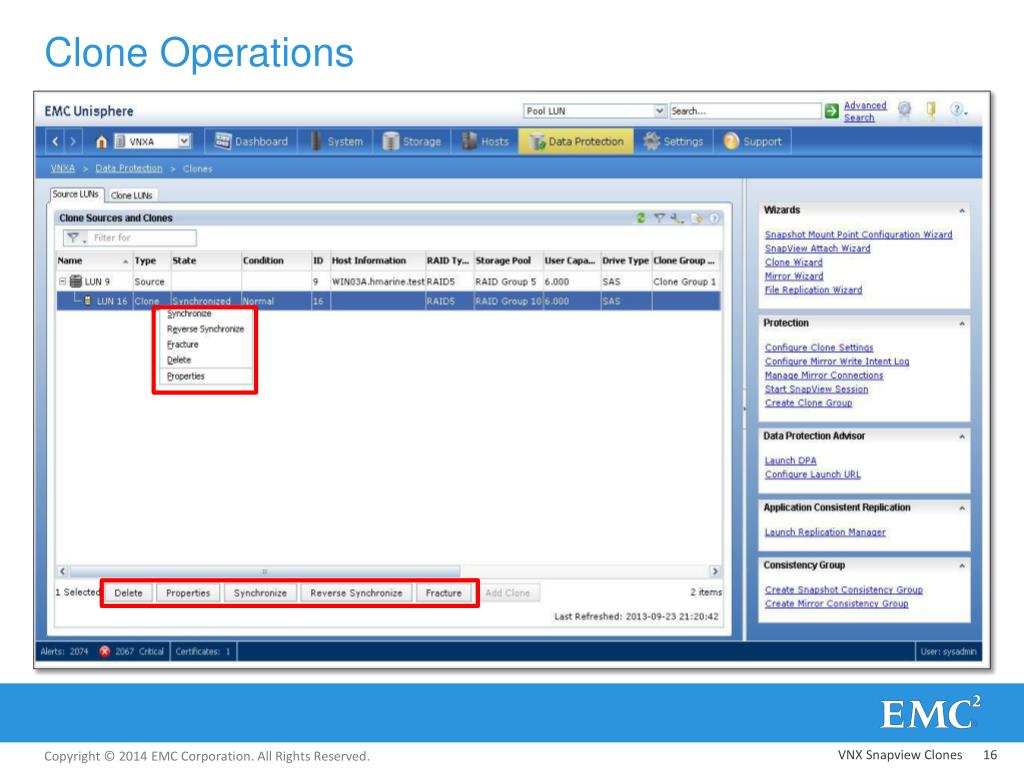
Task: Click the Reverse Synchronize button
Action: [x=356, y=593]
